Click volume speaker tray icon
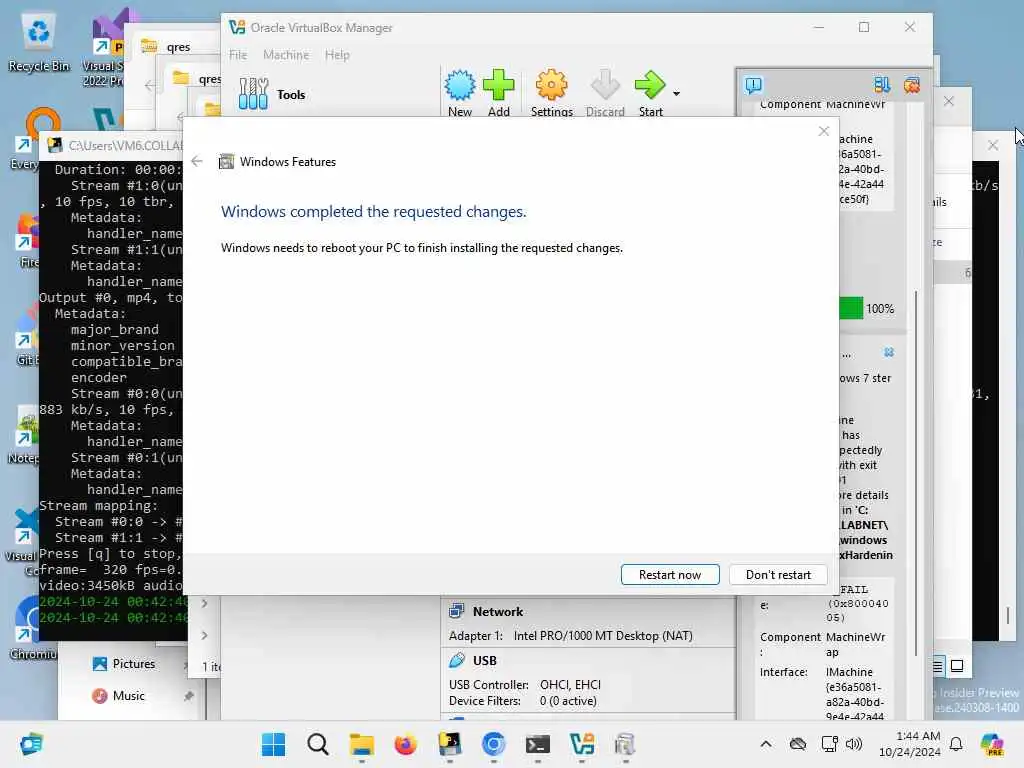 tap(854, 744)
